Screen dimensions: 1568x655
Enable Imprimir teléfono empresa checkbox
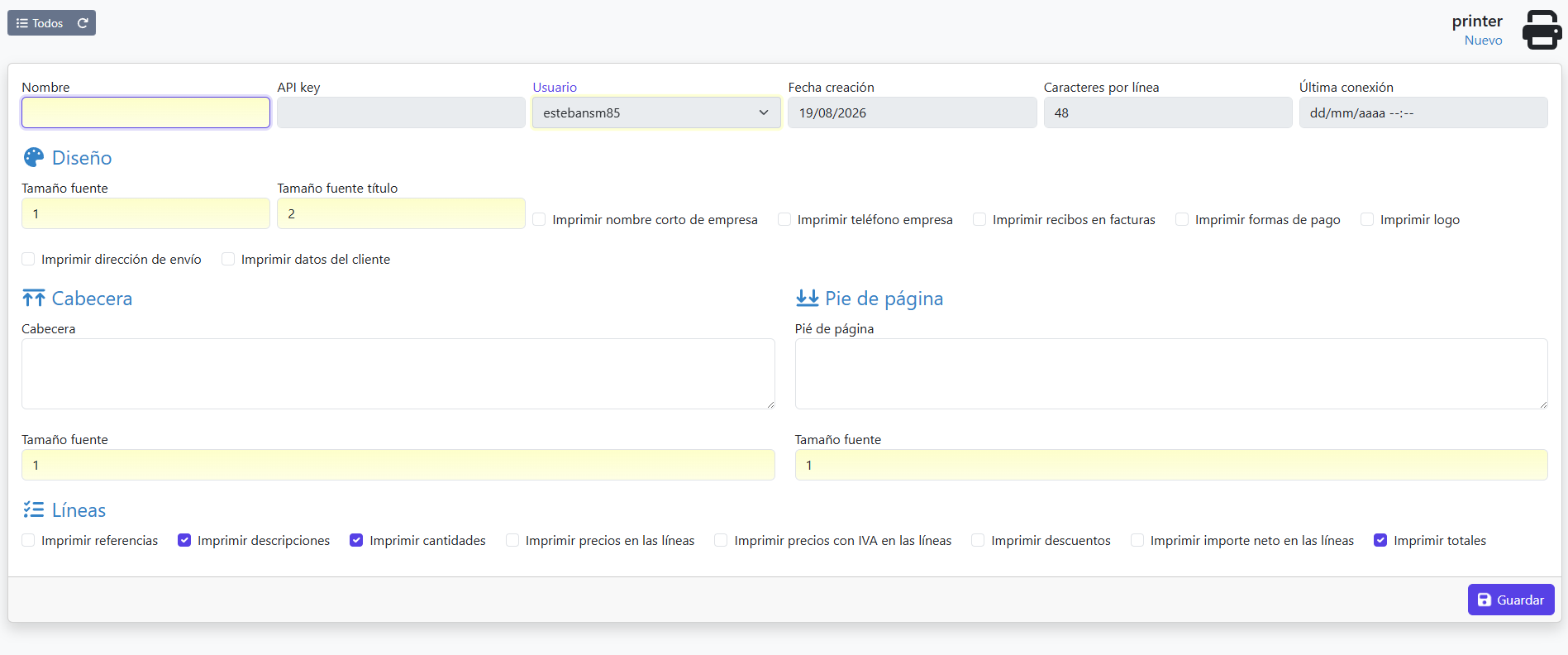coord(784,219)
